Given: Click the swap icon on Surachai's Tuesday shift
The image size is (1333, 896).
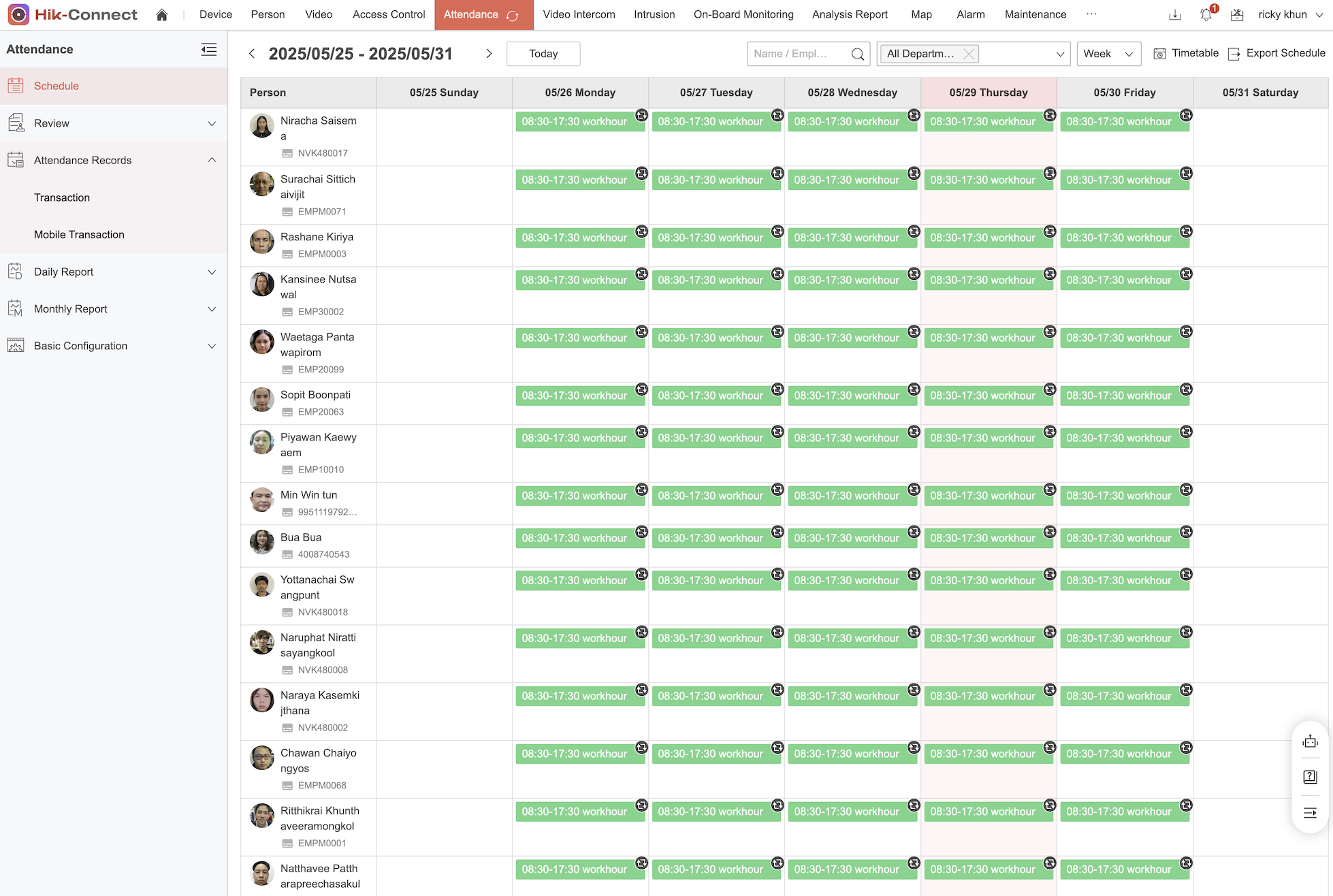Looking at the screenshot, I should point(777,173).
